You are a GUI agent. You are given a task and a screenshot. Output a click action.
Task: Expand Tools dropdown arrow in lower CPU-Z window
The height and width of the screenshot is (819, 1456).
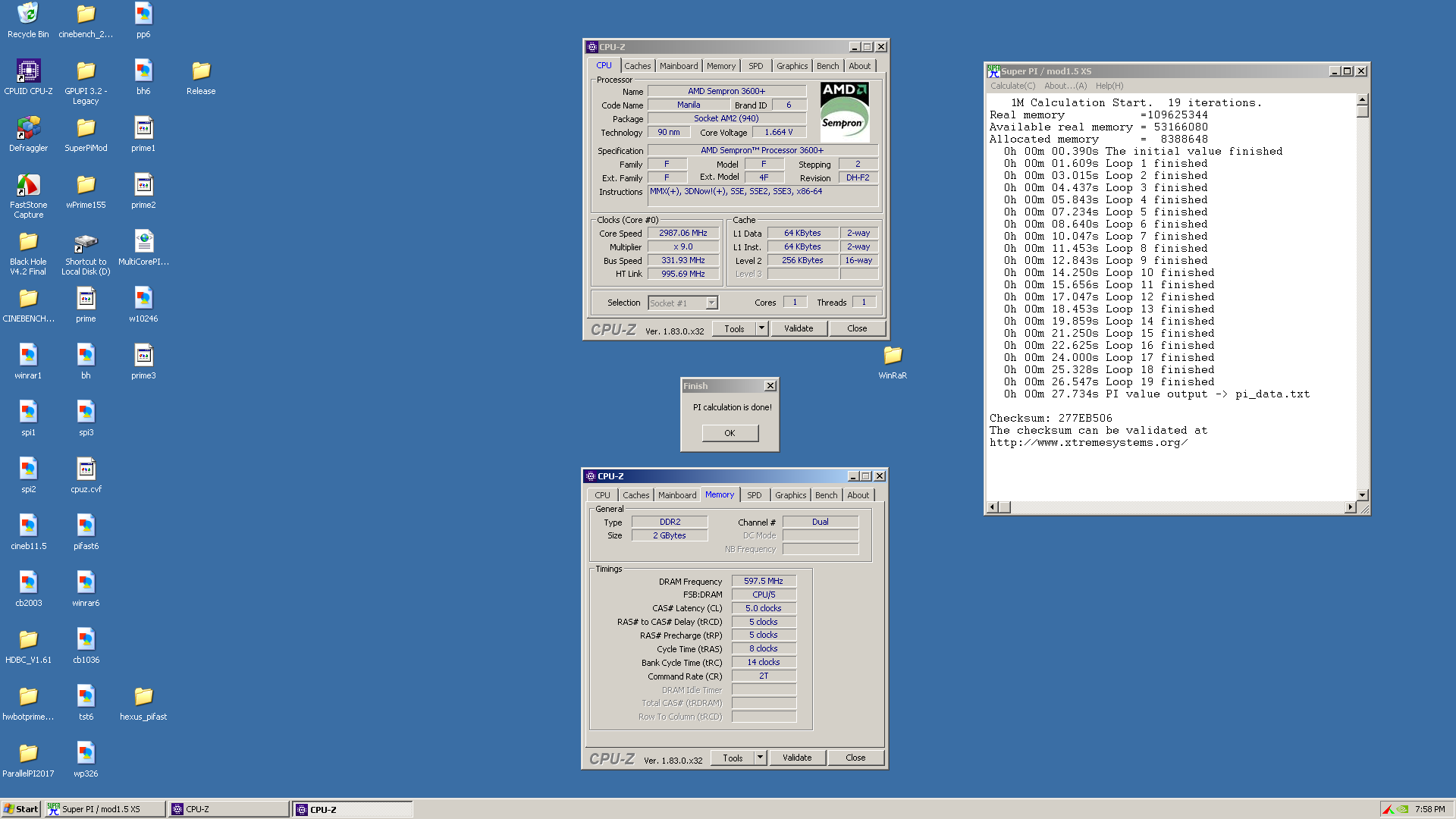[x=760, y=758]
